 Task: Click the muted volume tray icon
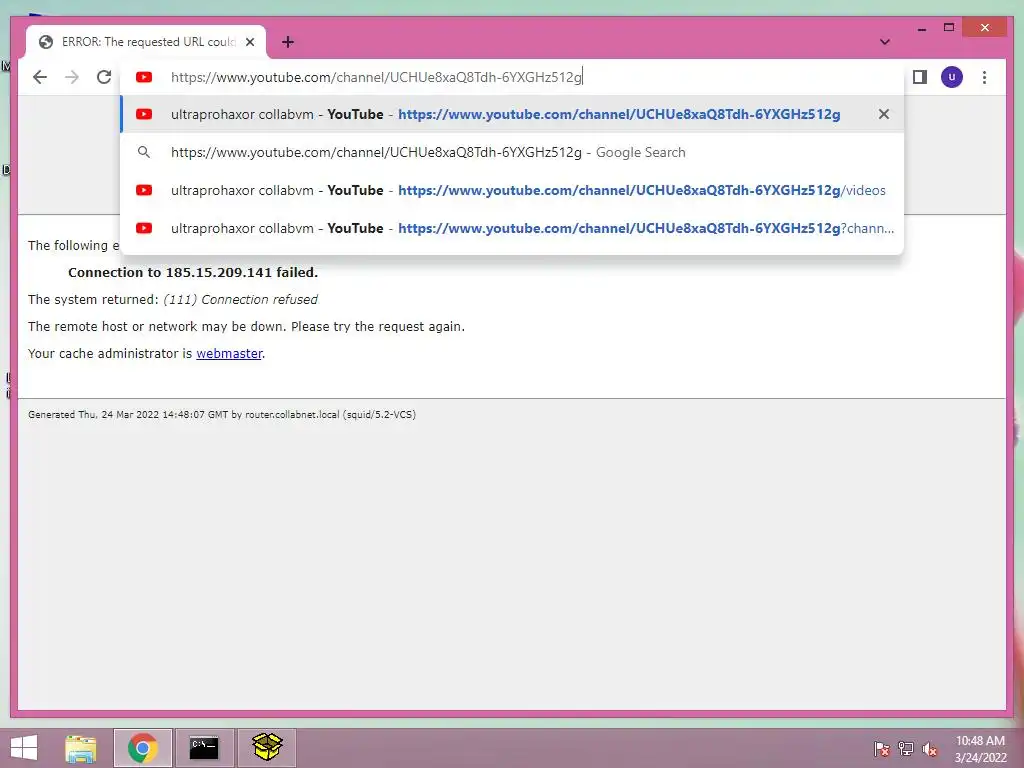click(x=930, y=748)
